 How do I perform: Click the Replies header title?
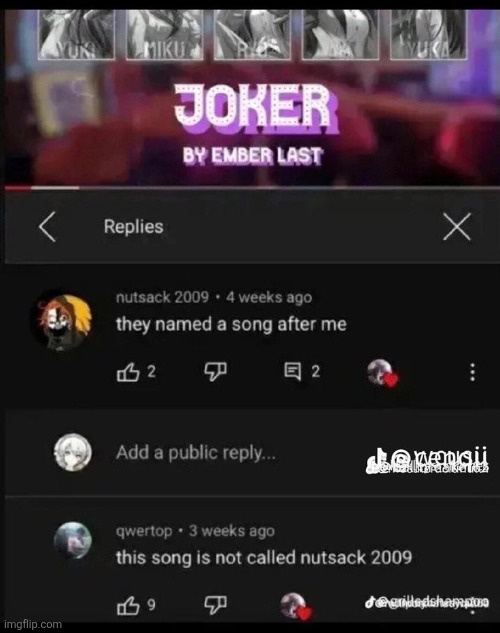[134, 226]
